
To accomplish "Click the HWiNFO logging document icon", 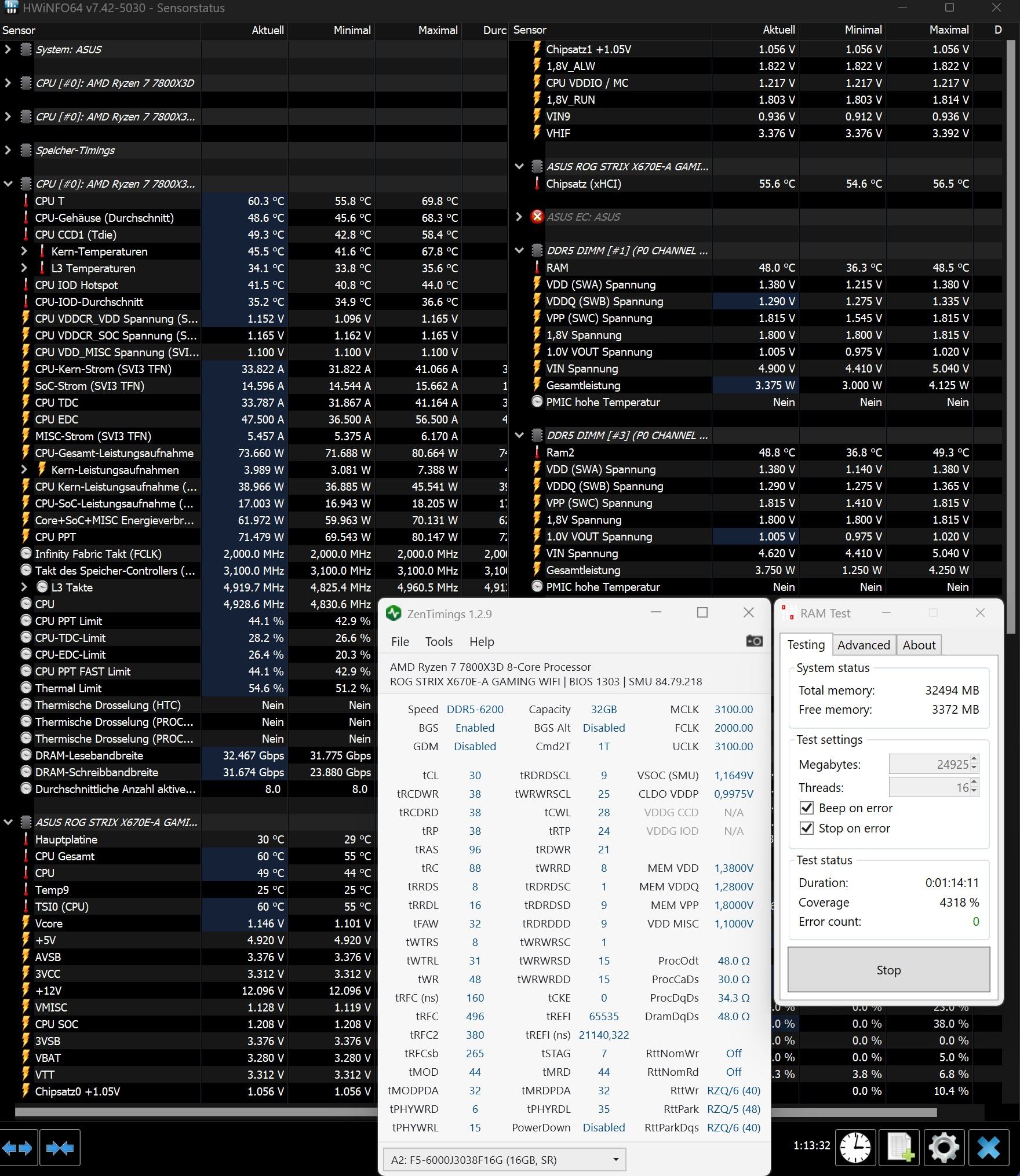I will click(899, 1147).
